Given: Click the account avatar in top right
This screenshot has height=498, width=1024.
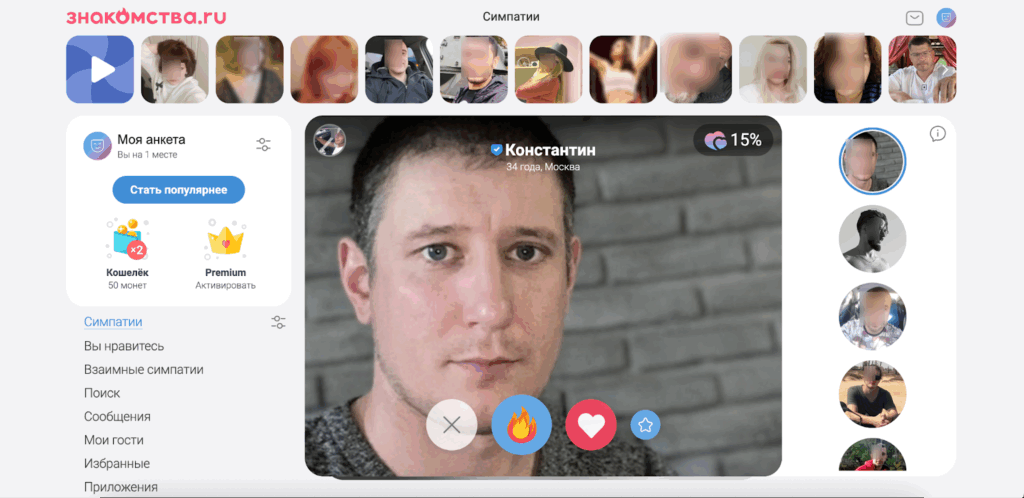Looking at the screenshot, I should pyautogui.click(x=946, y=18).
